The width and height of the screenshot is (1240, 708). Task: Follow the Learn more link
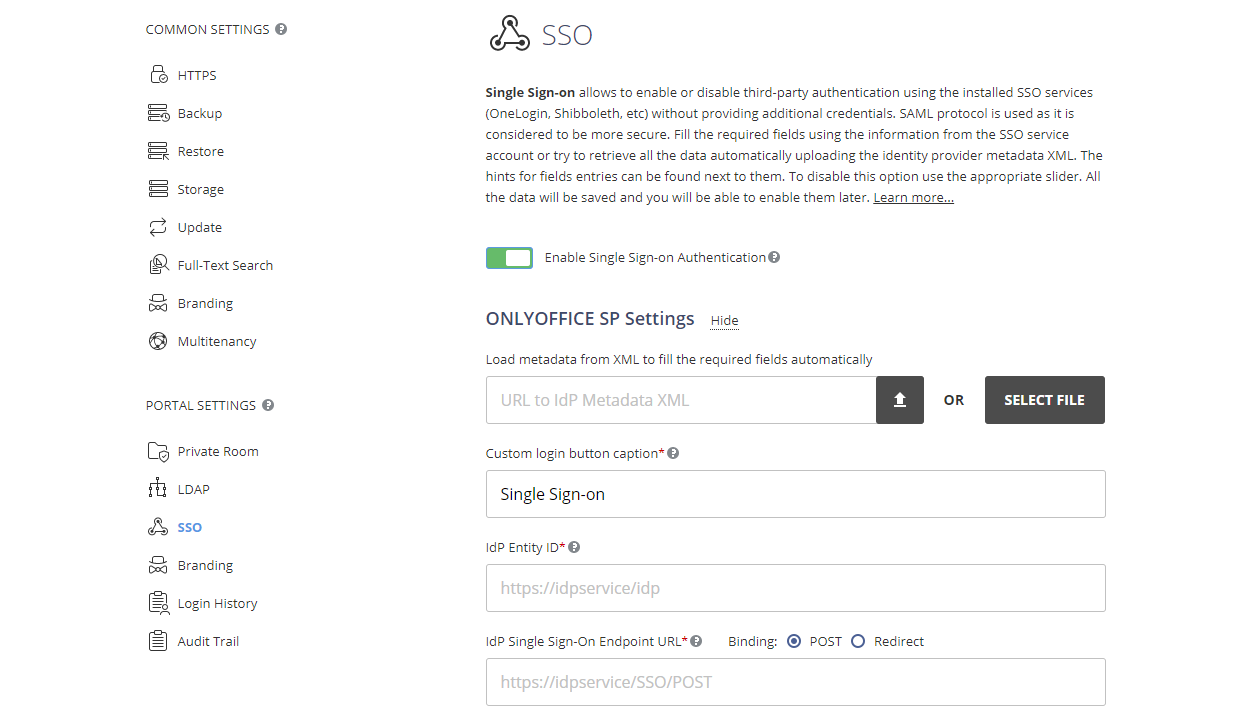pos(914,197)
